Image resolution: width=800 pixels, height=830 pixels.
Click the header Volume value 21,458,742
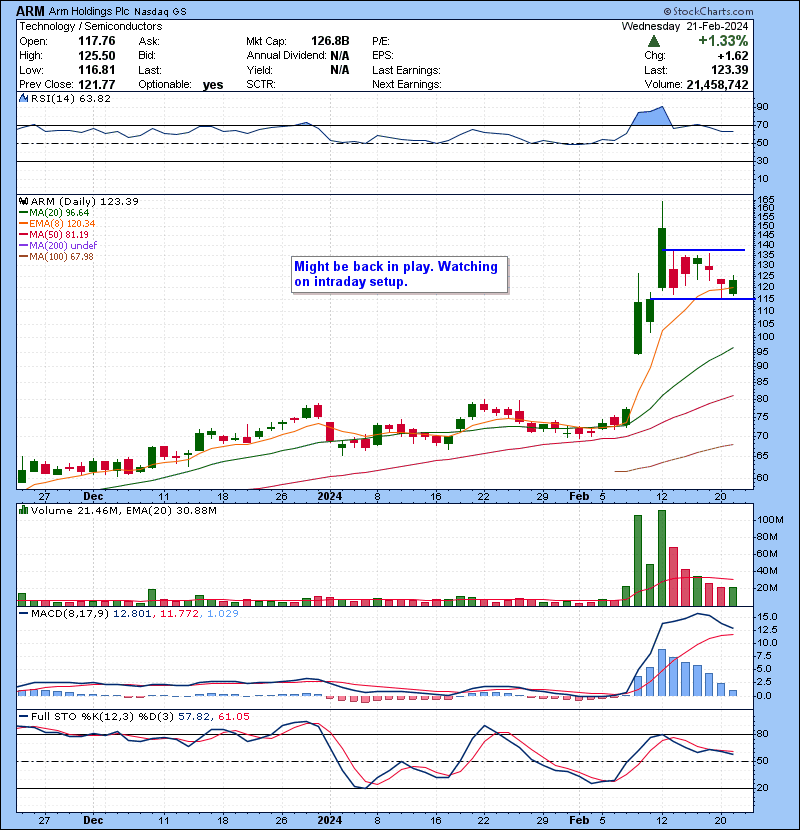point(717,85)
